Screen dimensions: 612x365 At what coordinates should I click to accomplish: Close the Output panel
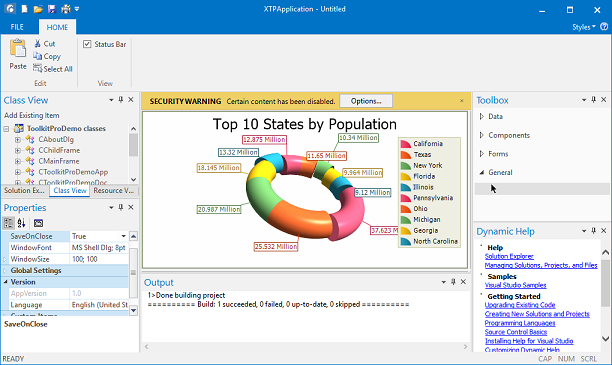463,281
